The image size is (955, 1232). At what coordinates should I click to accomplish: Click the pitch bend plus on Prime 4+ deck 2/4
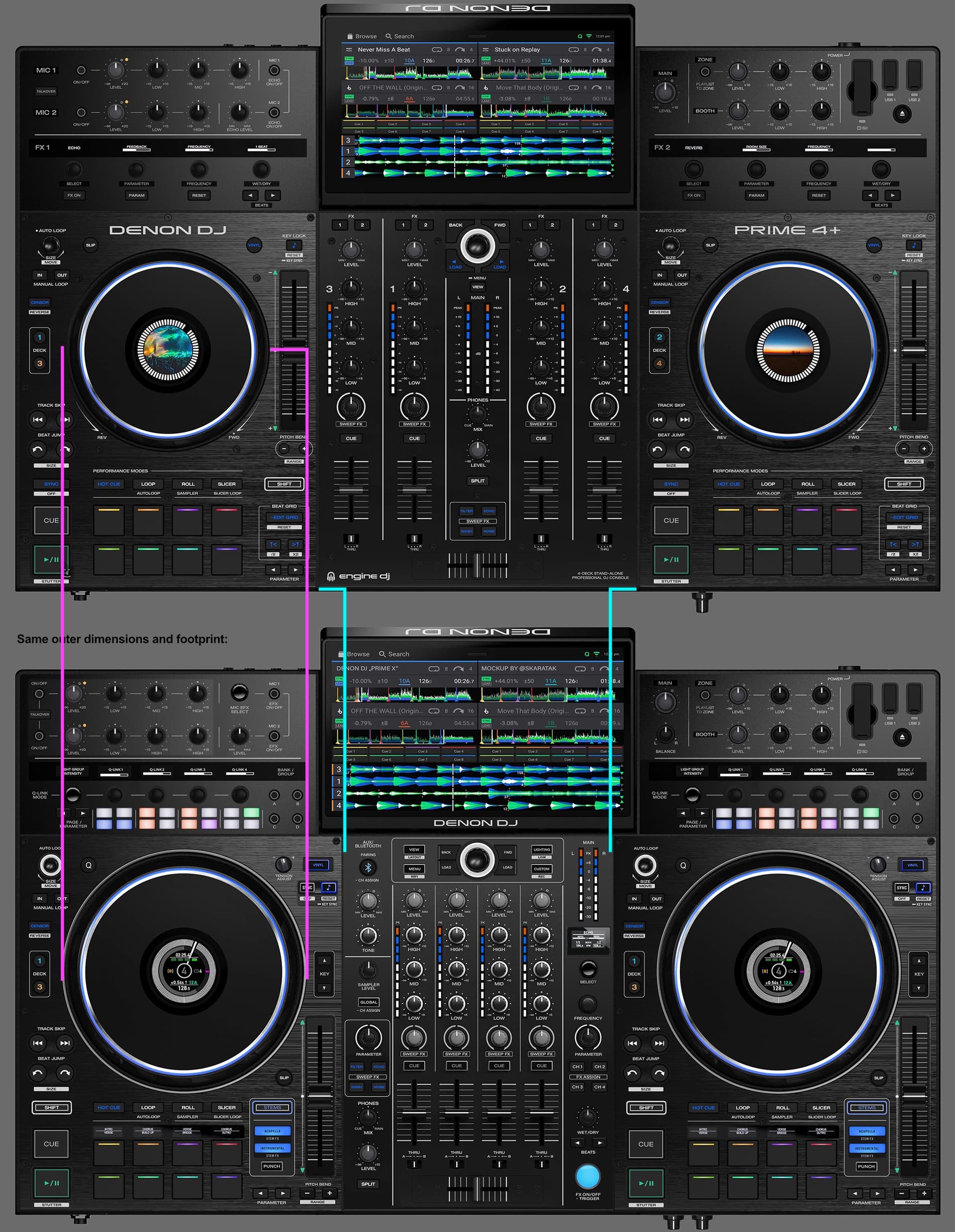click(x=923, y=449)
